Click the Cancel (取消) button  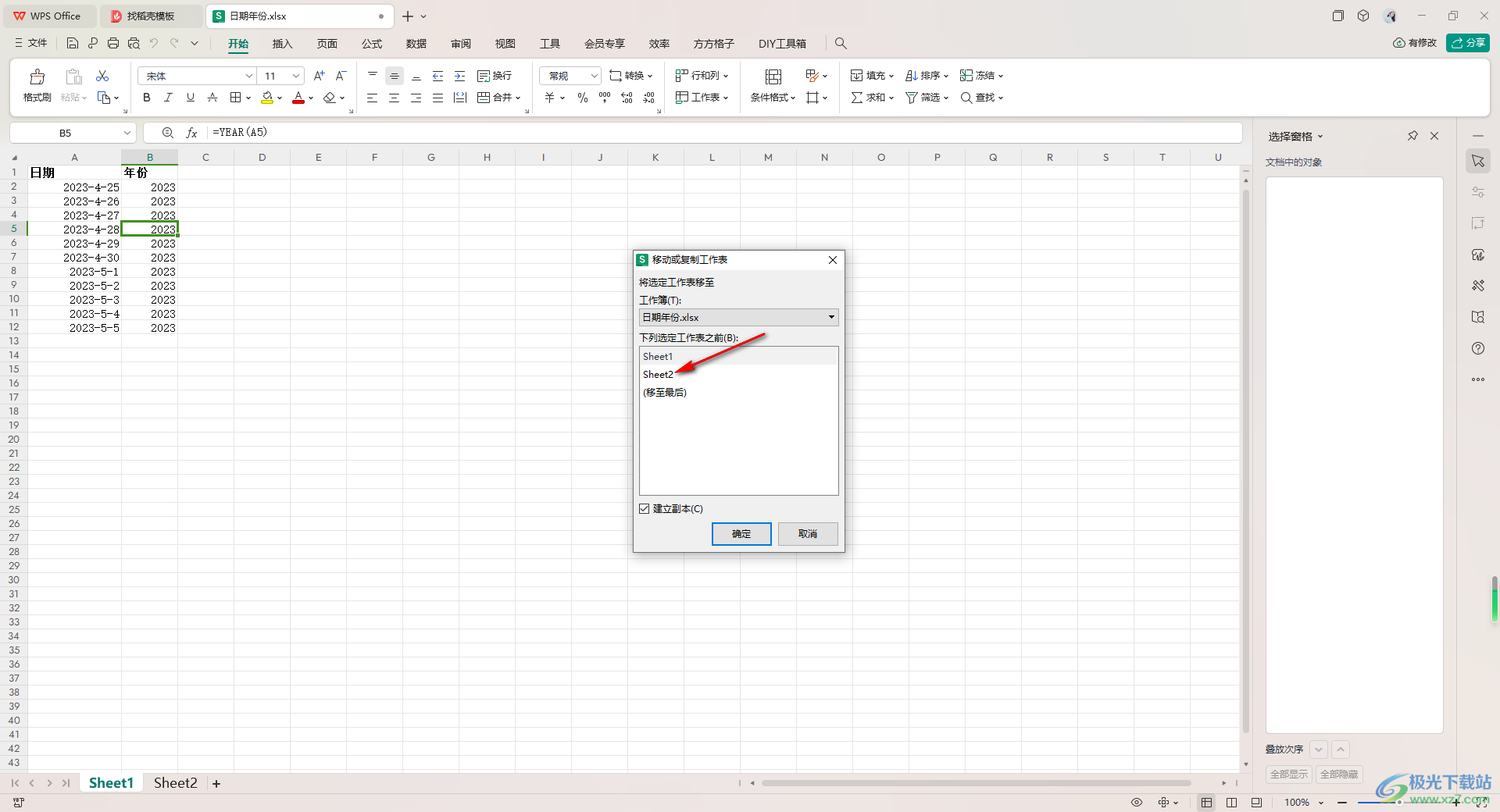pyautogui.click(x=808, y=534)
